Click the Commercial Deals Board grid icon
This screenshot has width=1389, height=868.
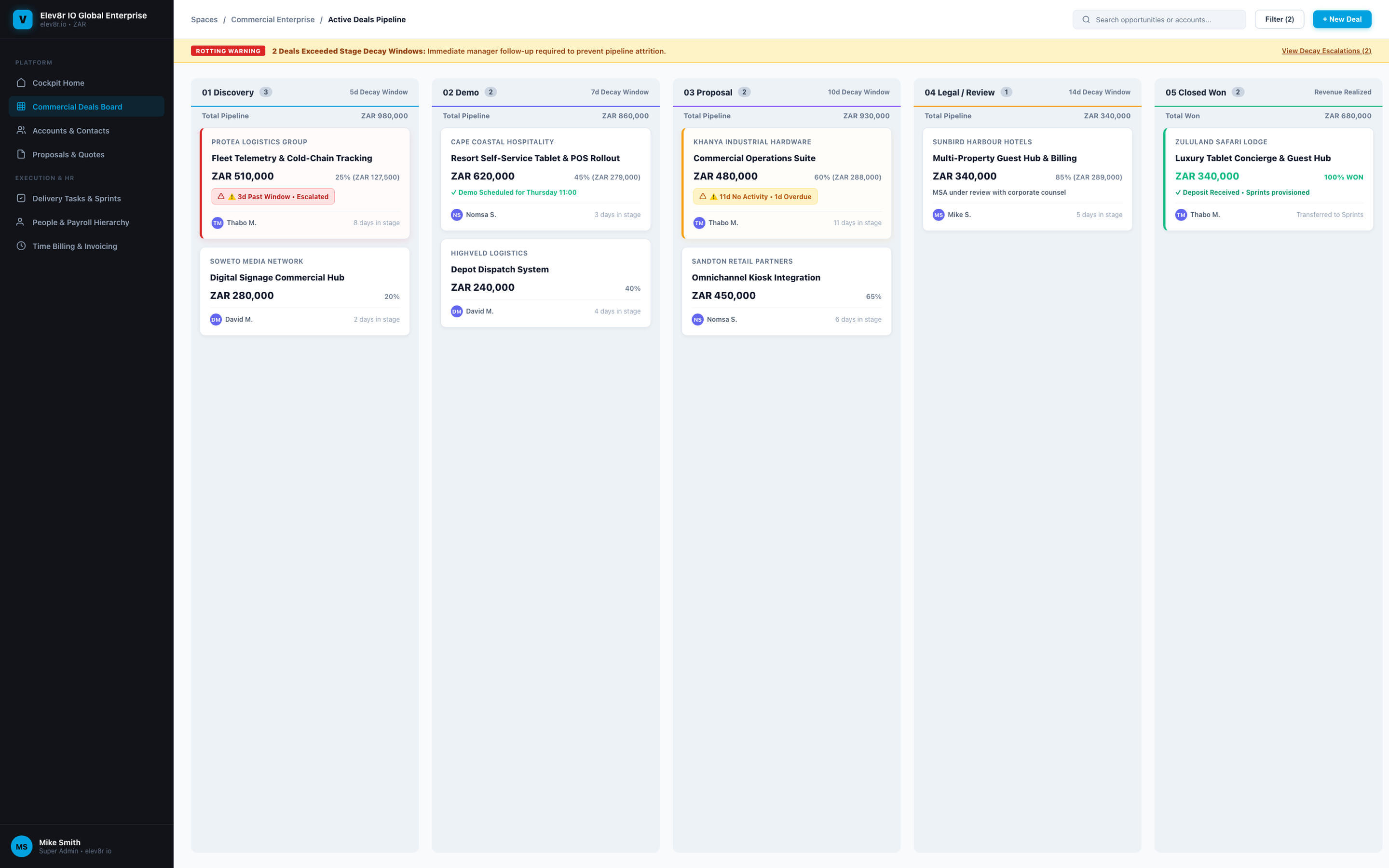(x=21, y=106)
